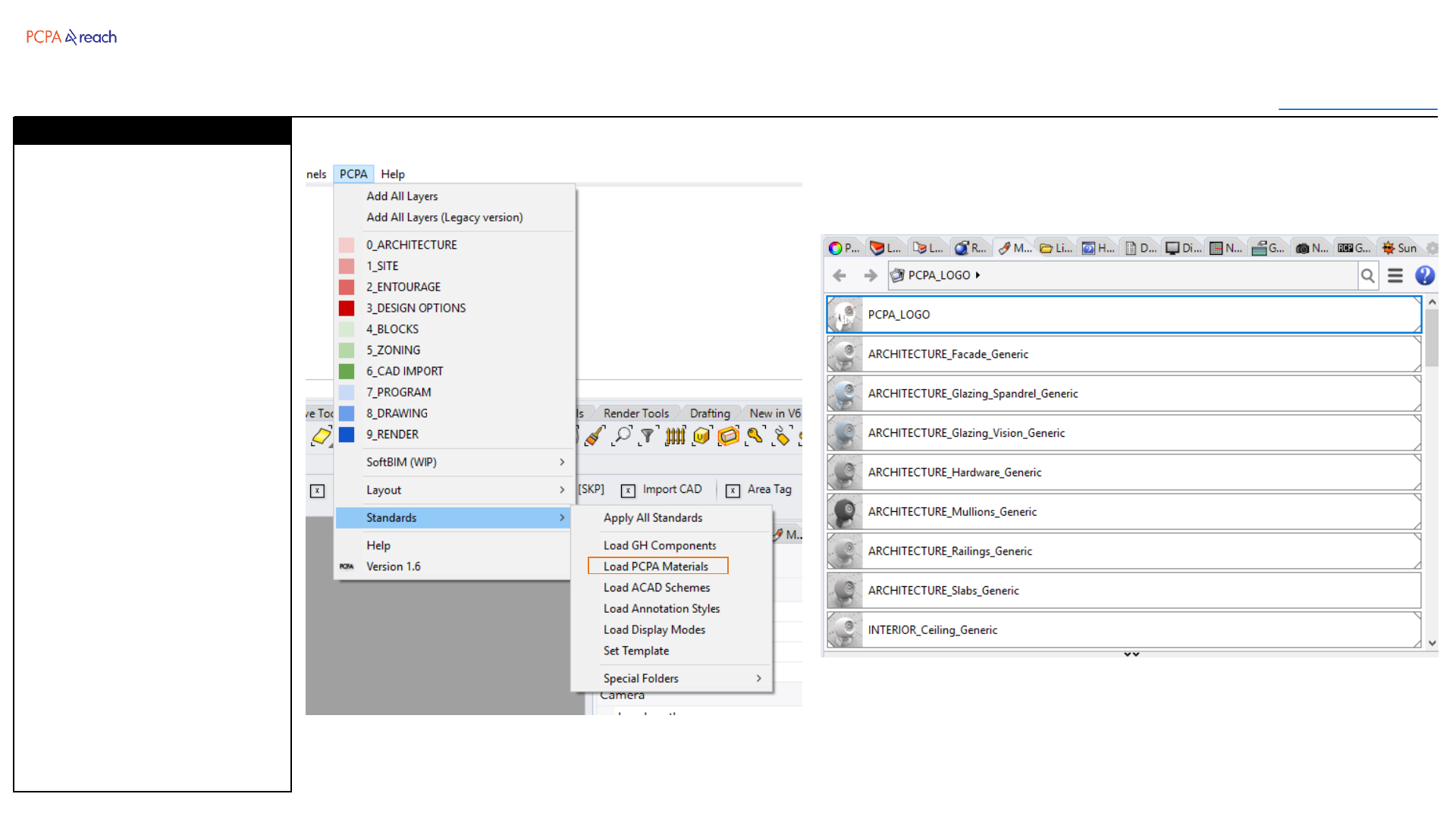This screenshot has width=1456, height=819.
Task: Click the Import CAD button
Action: click(672, 490)
